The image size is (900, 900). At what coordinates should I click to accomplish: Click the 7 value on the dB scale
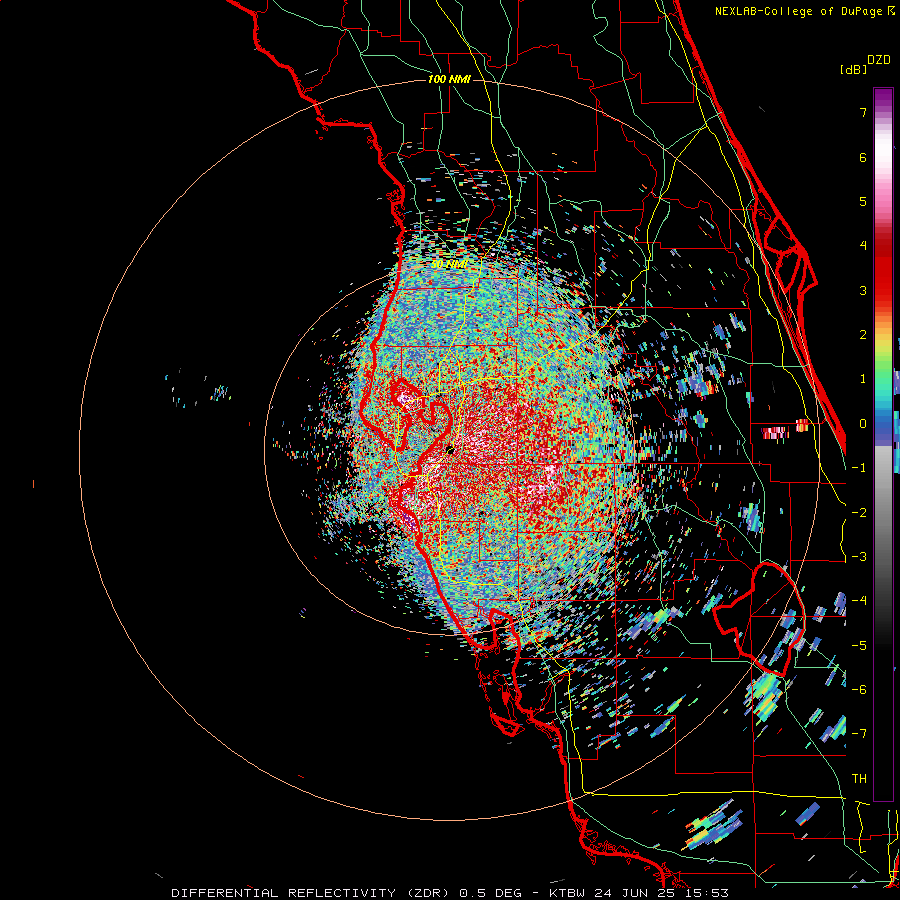863,112
